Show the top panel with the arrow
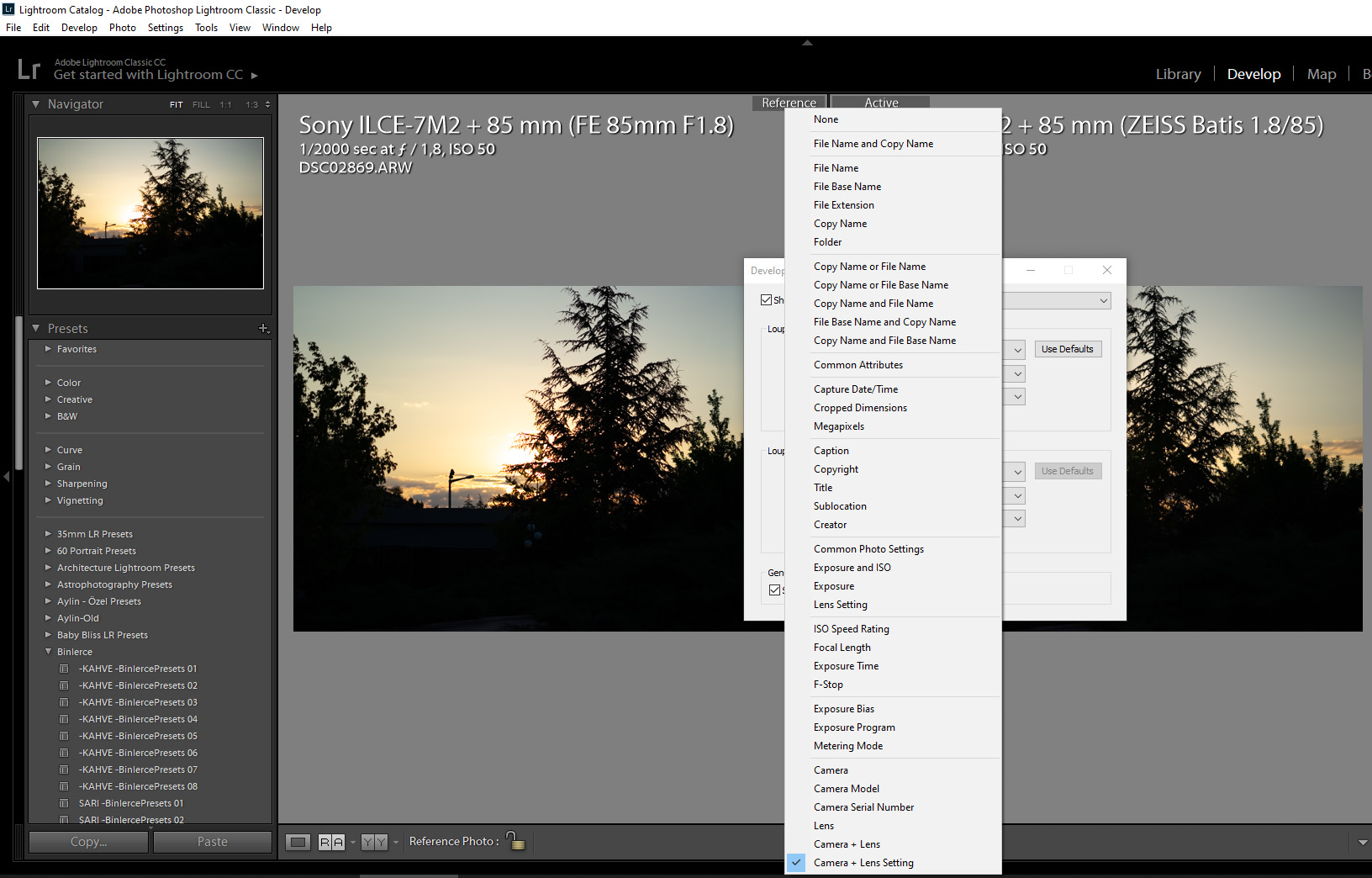Screen dimensions: 1372x878 tap(807, 42)
